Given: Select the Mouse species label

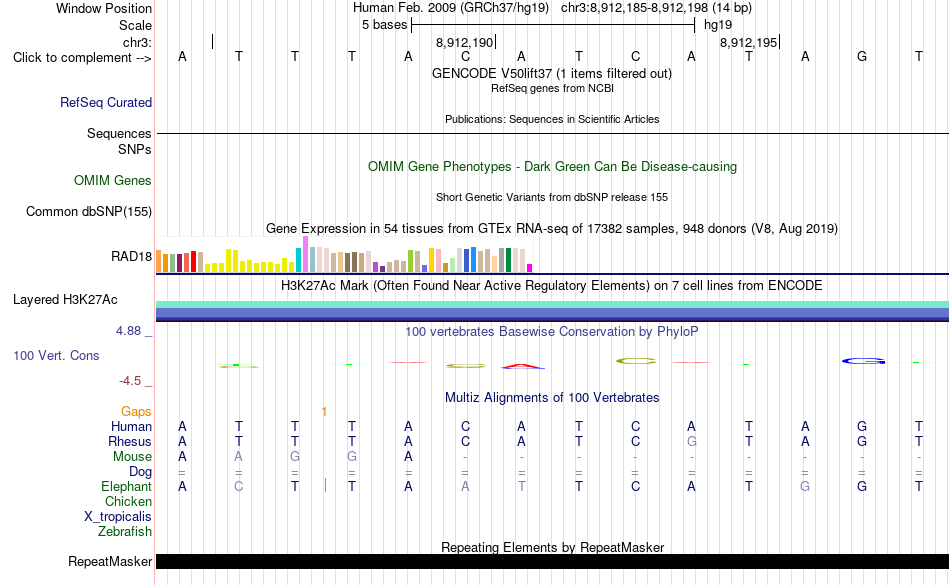Looking at the screenshot, I should point(132,457).
